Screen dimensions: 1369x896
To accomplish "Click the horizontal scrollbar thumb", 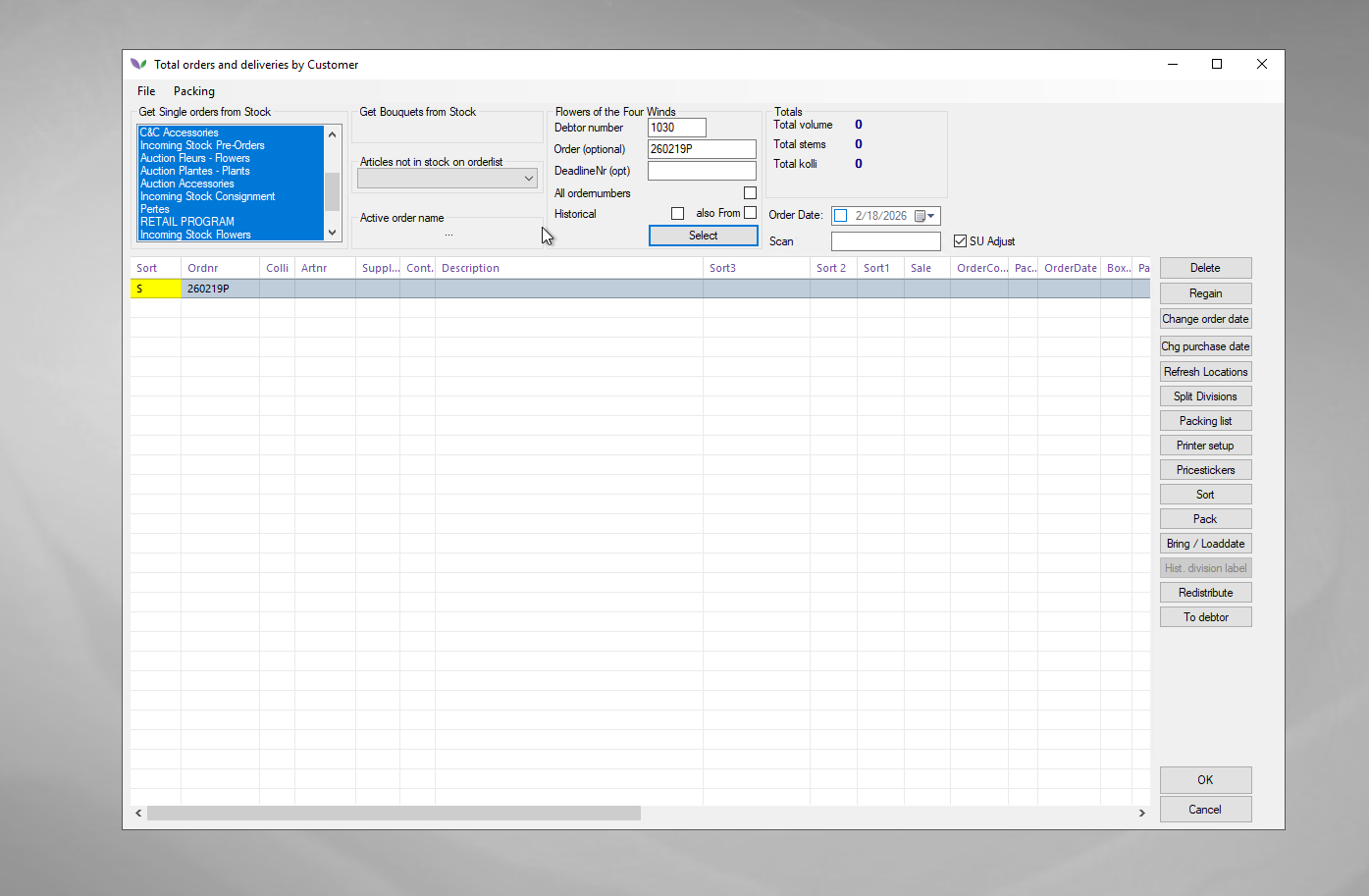I will click(393, 813).
